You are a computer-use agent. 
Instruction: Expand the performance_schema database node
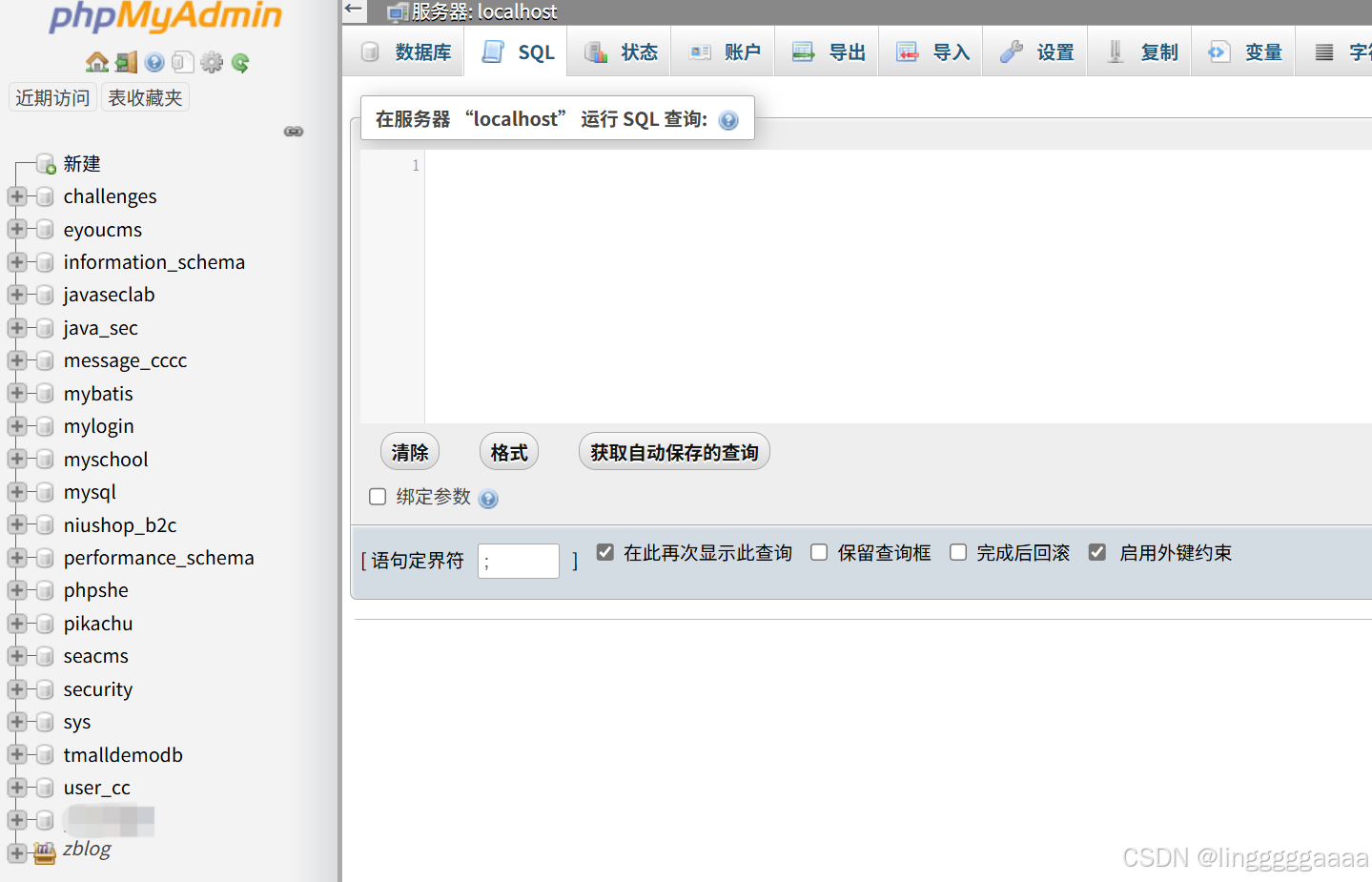[x=16, y=558]
